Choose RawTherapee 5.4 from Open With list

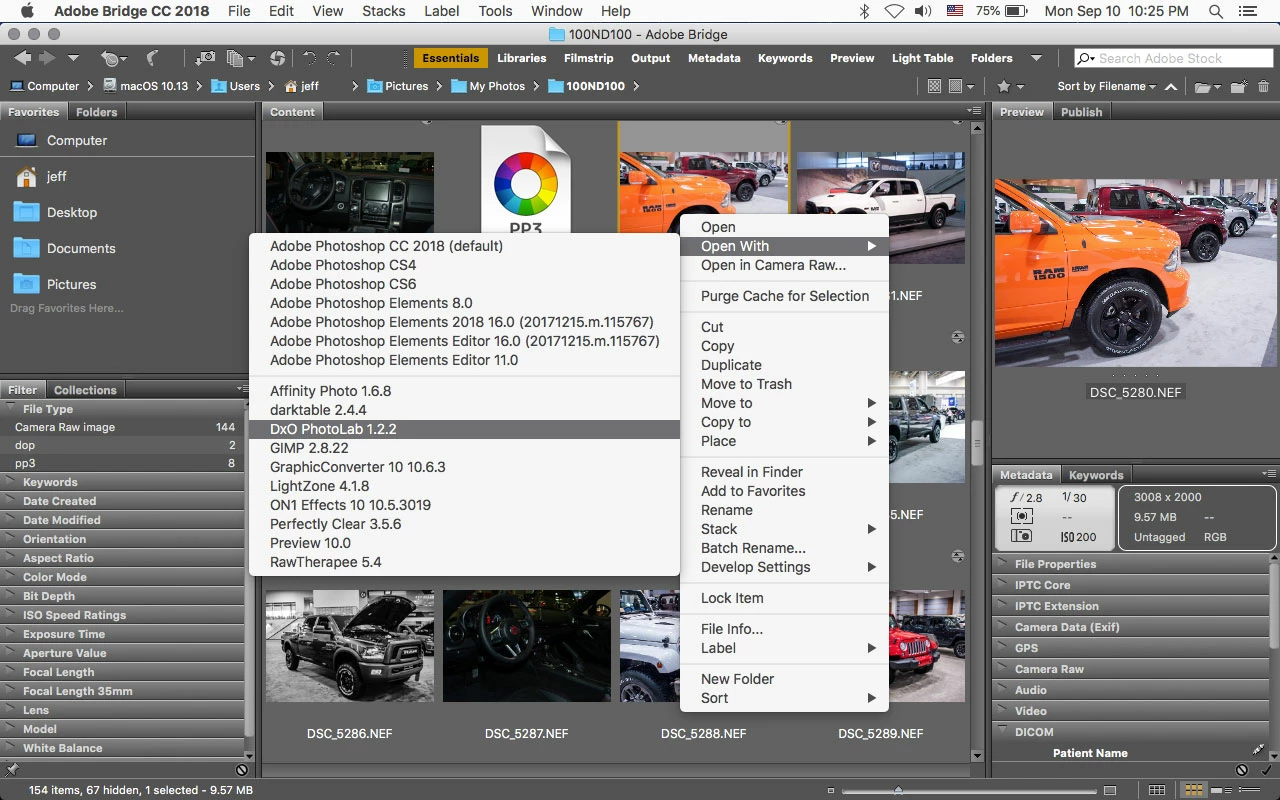464,562
